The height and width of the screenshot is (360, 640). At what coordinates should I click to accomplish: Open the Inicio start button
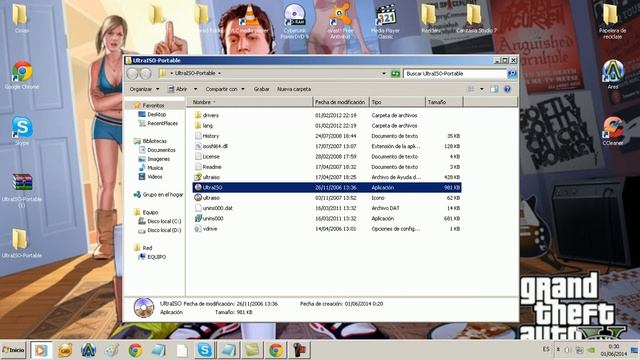coord(13,350)
